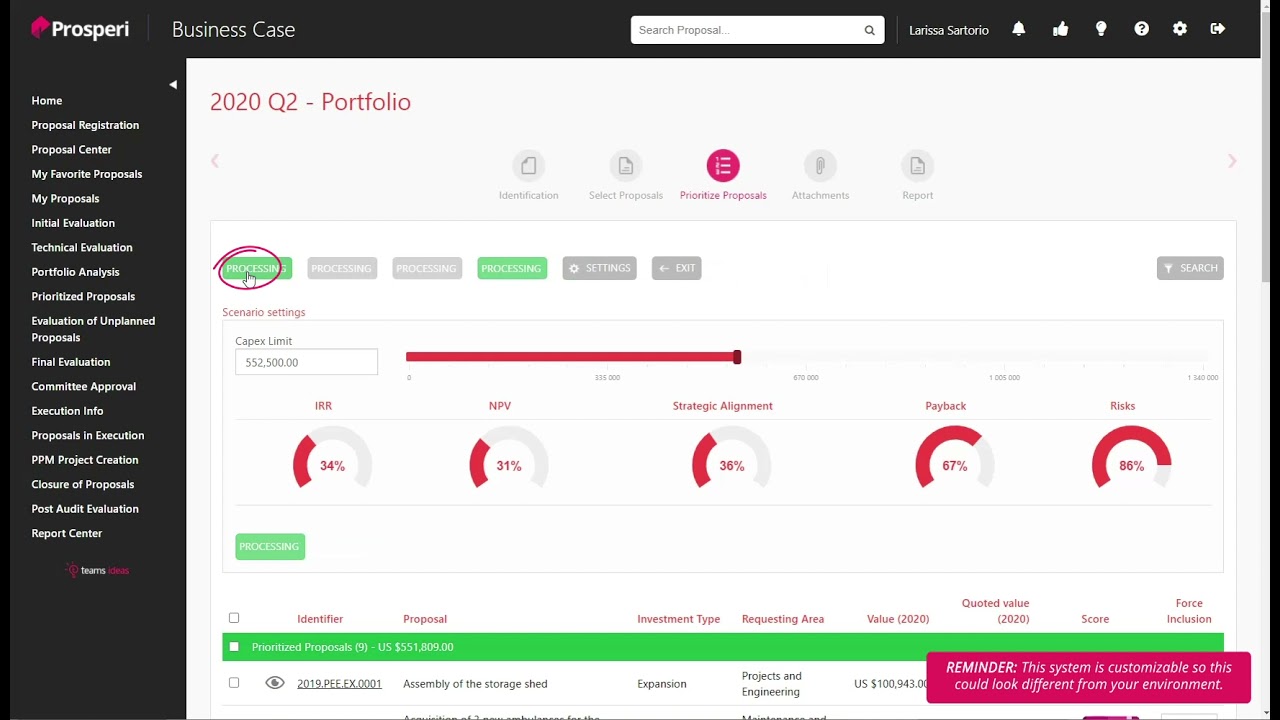Open Portfolio Analysis menu item
This screenshot has width=1280, height=720.
click(x=75, y=272)
